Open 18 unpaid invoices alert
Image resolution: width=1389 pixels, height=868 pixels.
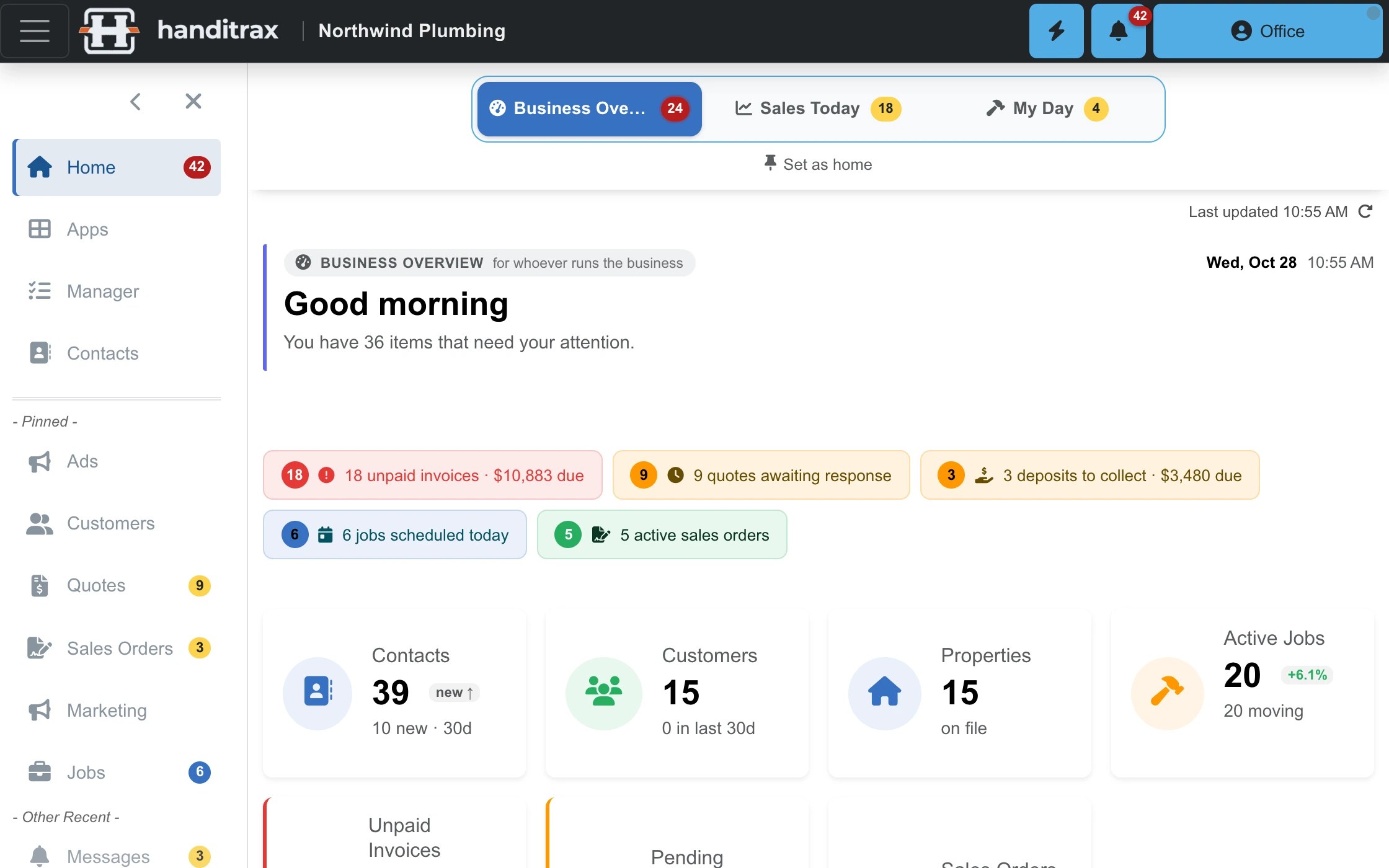433,475
